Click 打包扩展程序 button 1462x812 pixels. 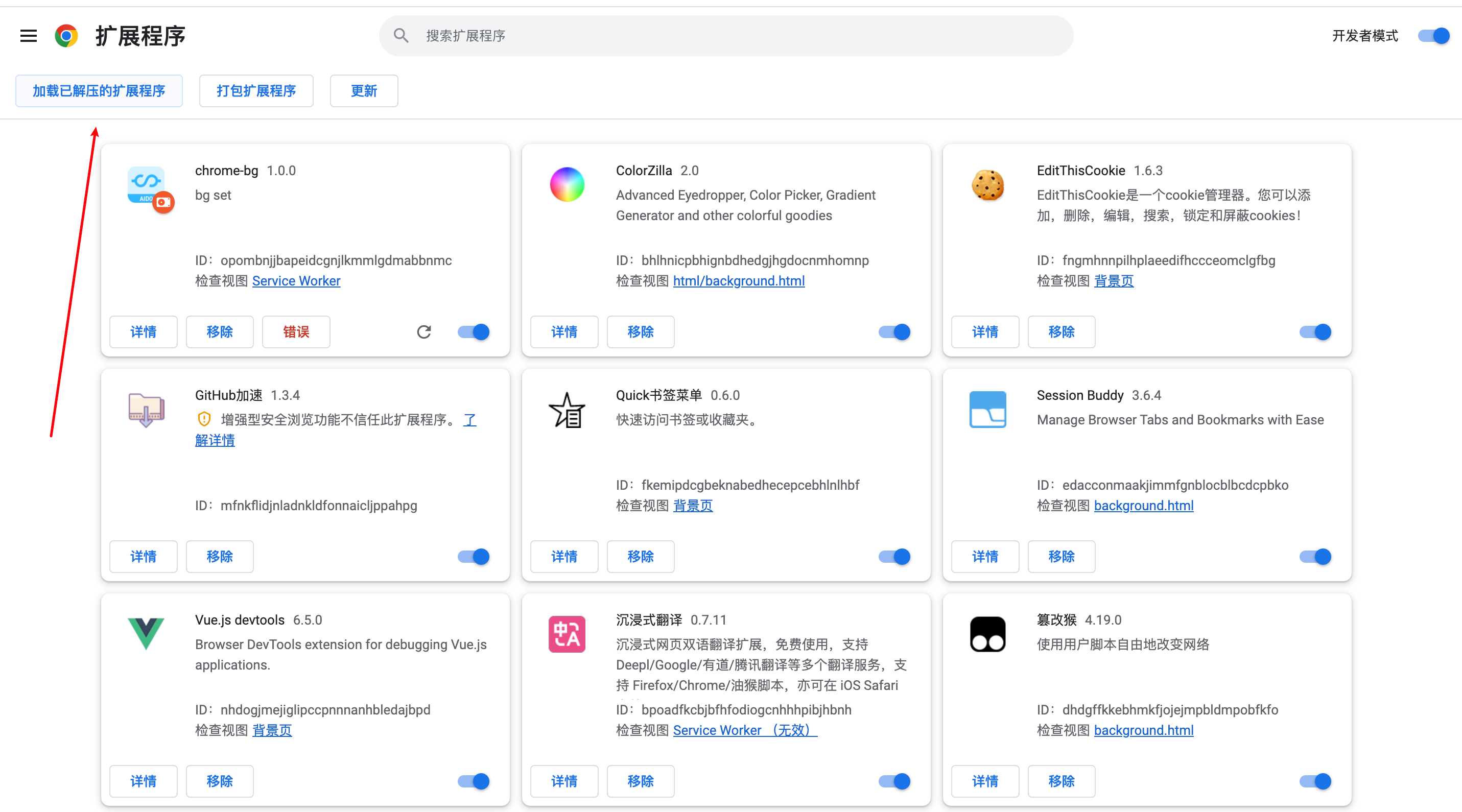click(x=256, y=91)
